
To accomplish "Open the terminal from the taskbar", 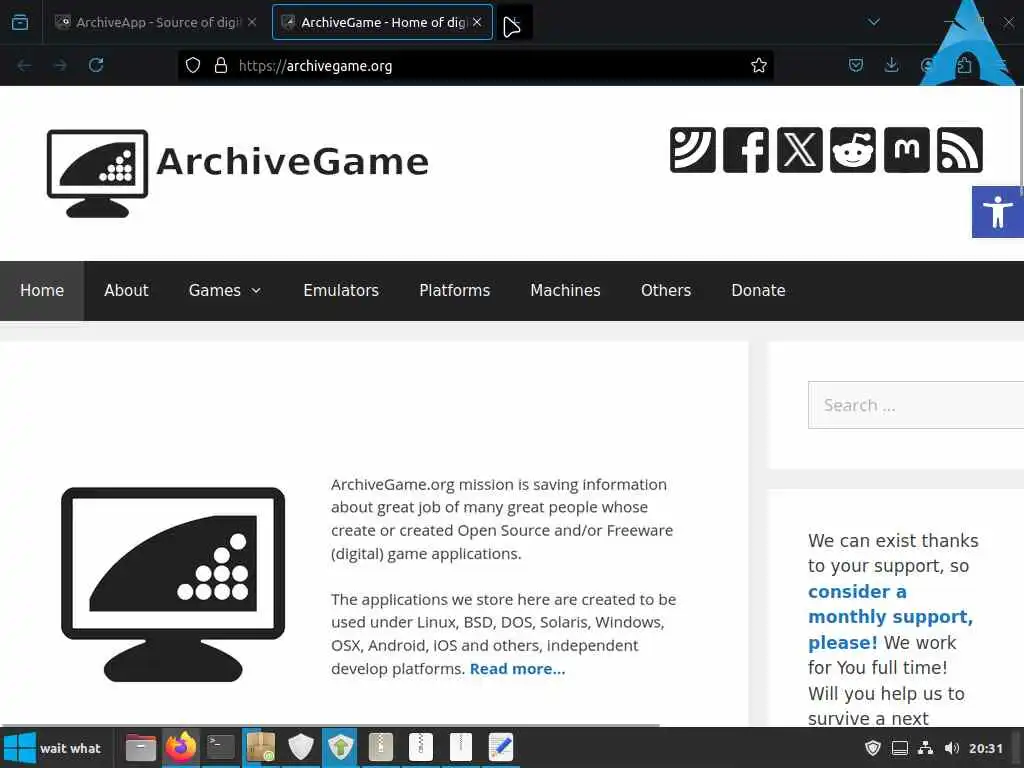I will coord(221,748).
